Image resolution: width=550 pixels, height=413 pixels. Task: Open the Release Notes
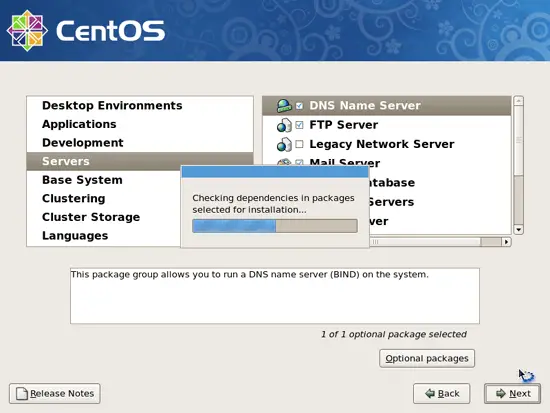(x=55, y=393)
